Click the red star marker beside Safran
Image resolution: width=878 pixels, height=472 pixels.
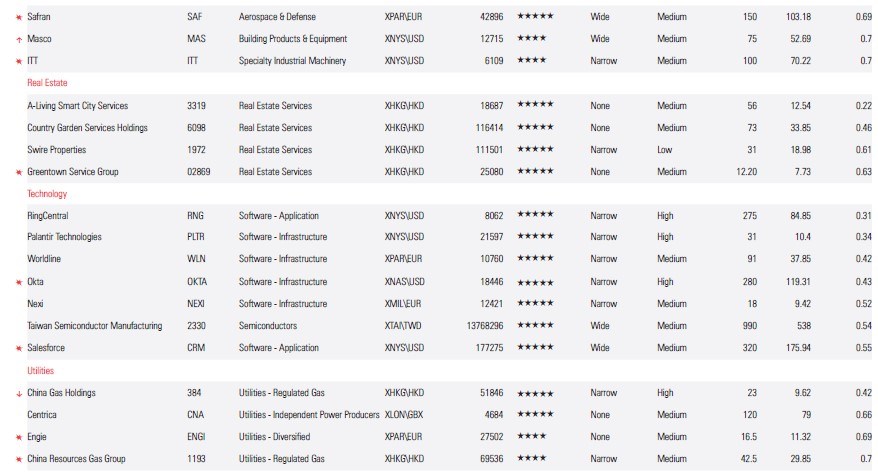[x=19, y=17]
